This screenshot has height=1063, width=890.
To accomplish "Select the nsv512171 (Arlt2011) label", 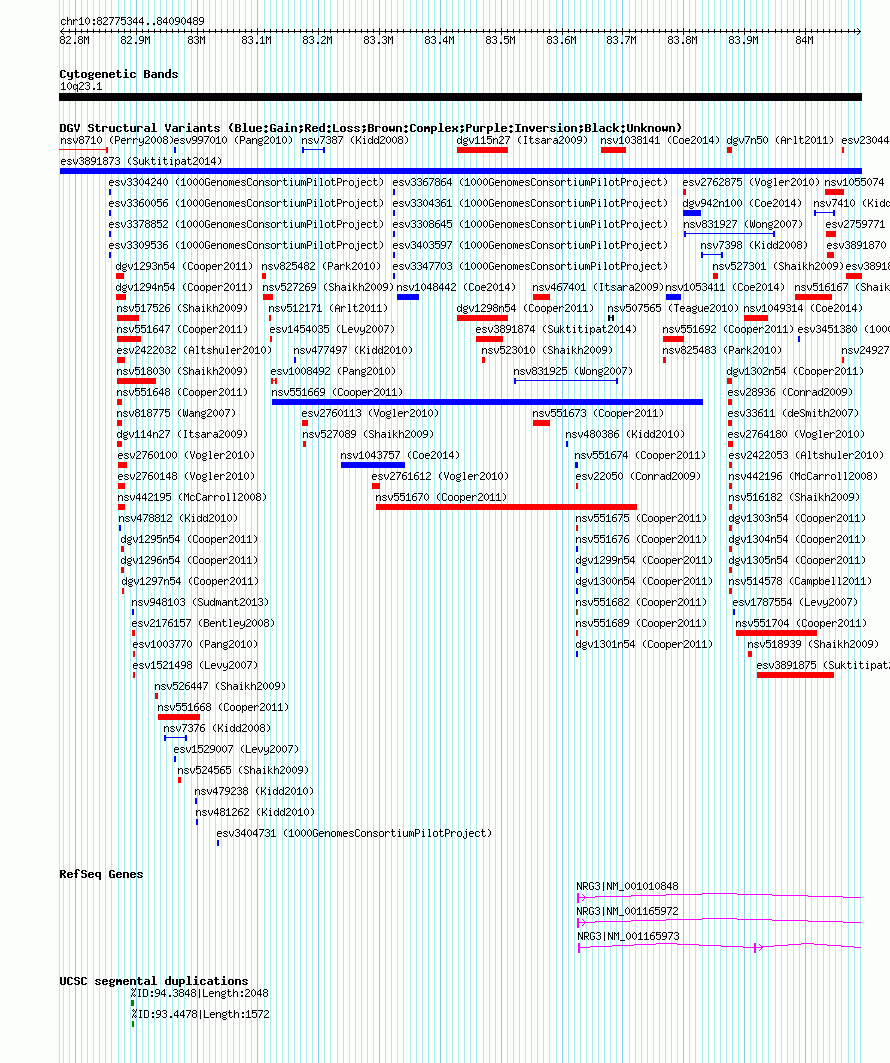I will 328,308.
